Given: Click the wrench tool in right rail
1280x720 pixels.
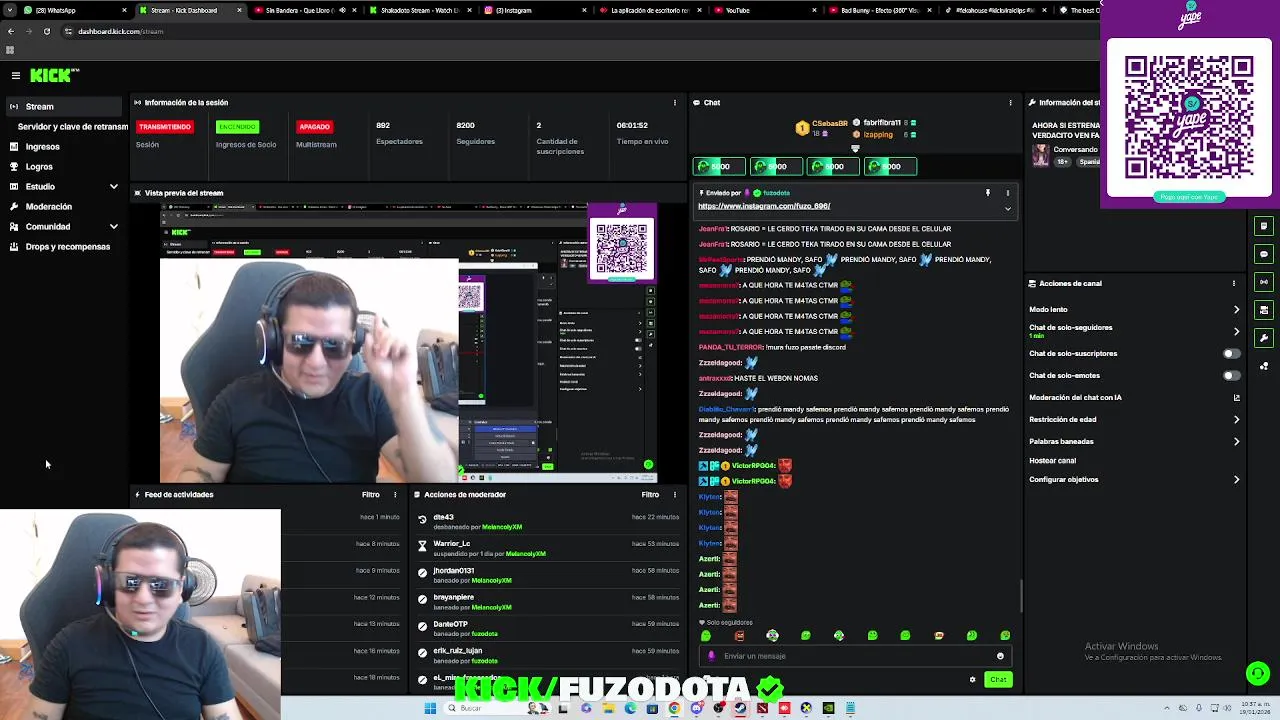Looking at the screenshot, I should coord(1264,338).
